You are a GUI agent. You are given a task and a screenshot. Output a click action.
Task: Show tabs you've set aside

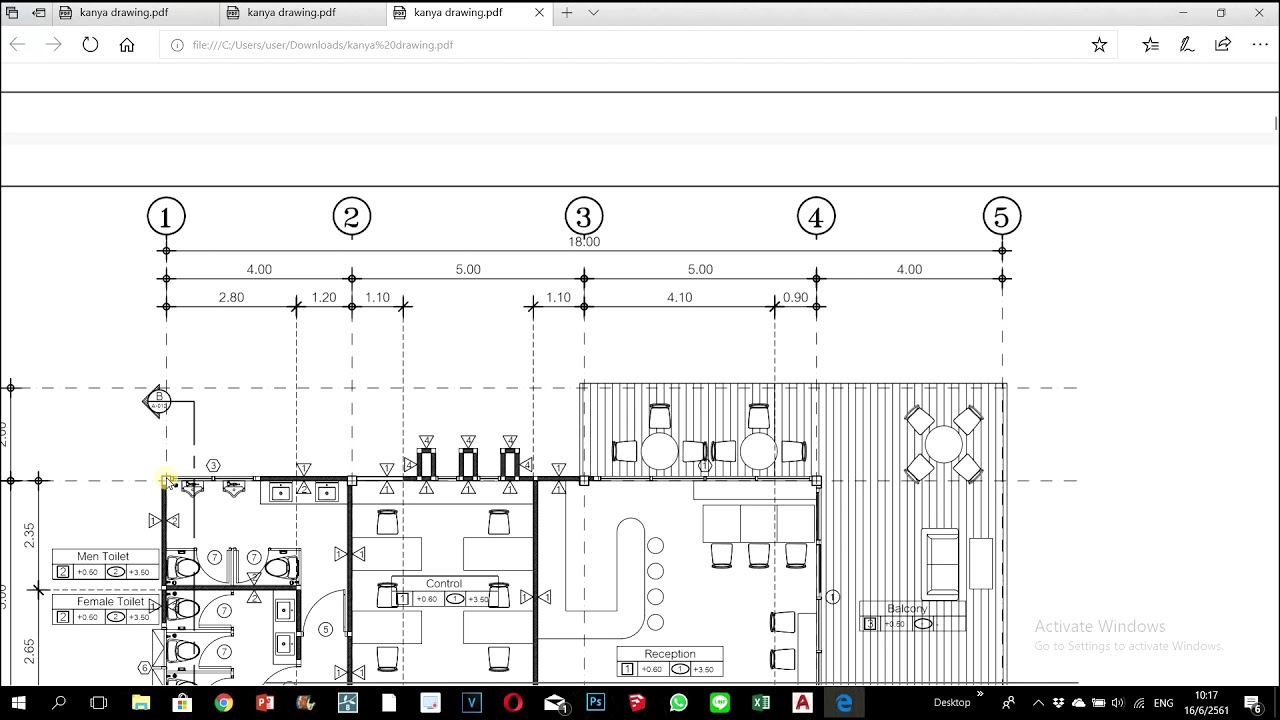pyautogui.click(x=13, y=13)
